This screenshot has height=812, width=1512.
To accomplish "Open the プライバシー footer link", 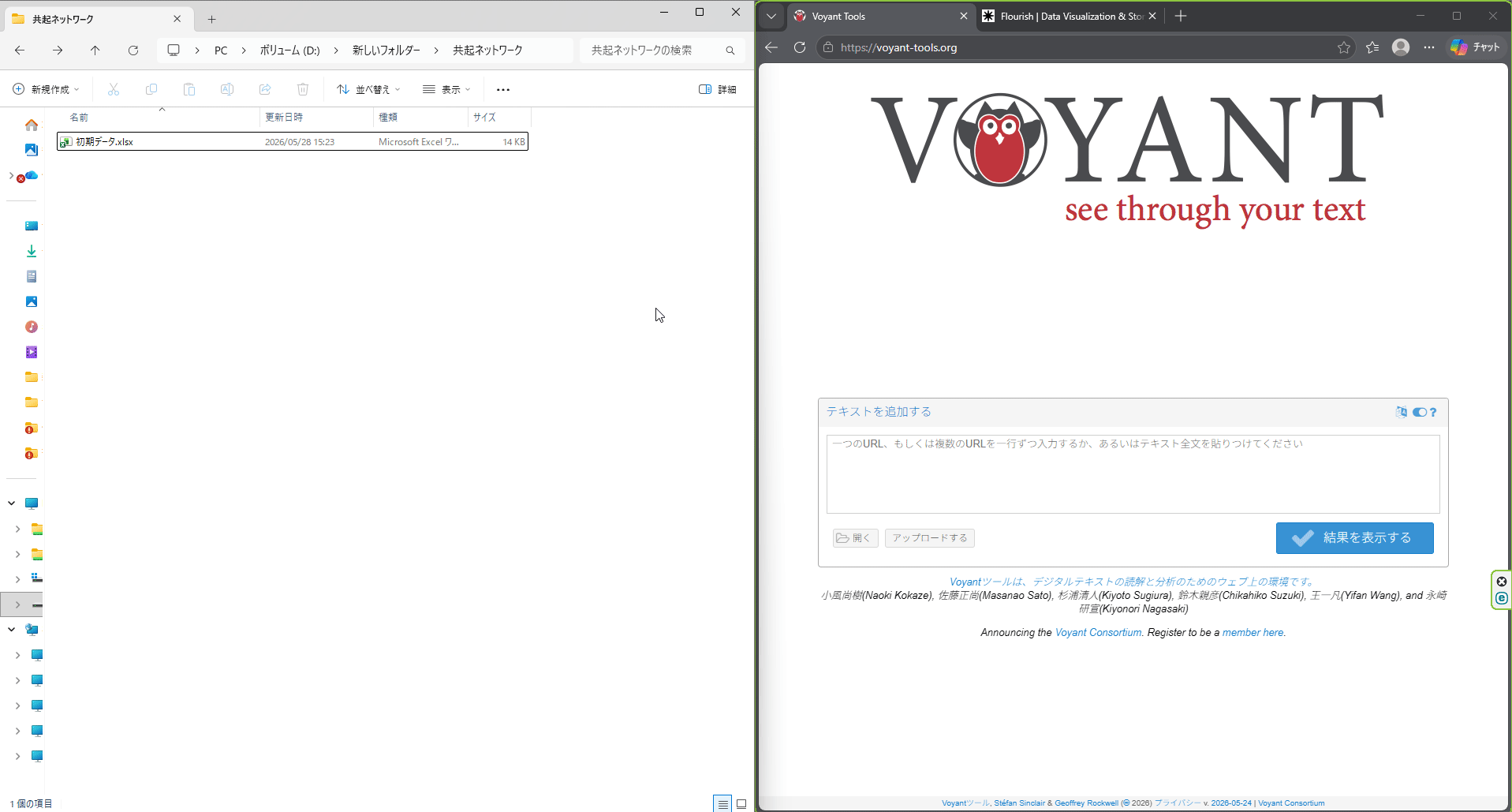I will [1178, 803].
